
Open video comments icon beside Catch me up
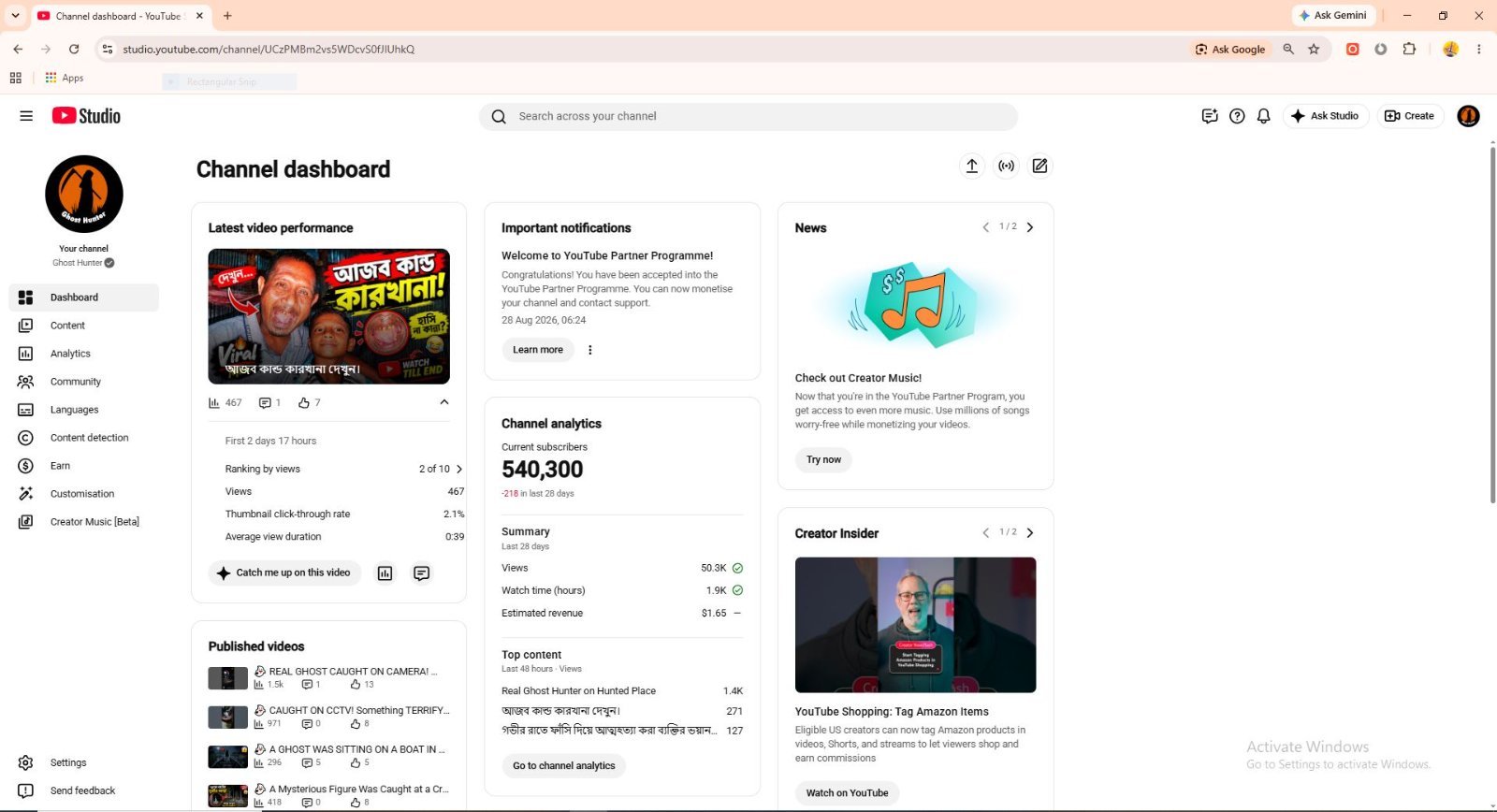[x=422, y=573]
